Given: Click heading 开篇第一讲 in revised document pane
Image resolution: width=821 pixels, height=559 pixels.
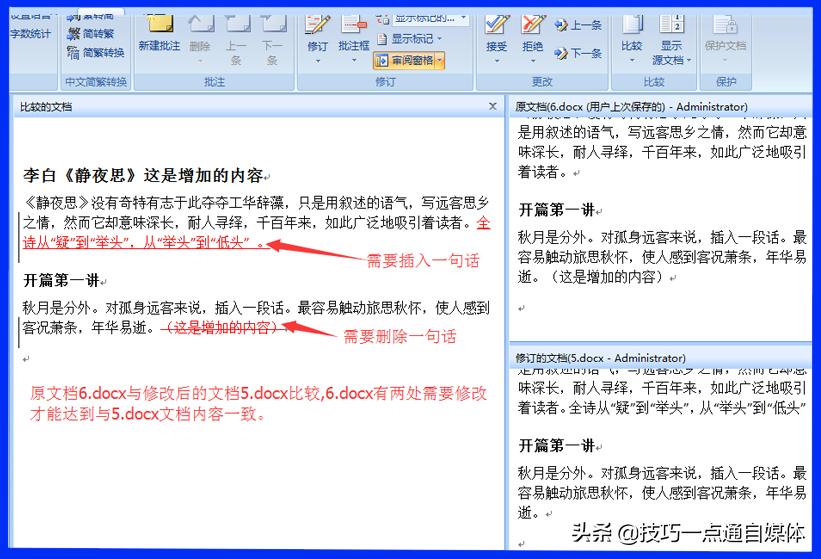Looking at the screenshot, I should pos(557,446).
